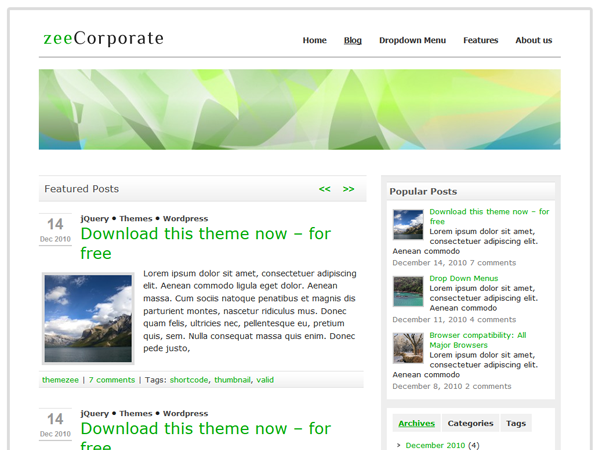Show previous featured post with << arrow
Screen dimensions: 600x450
pyautogui.click(x=325, y=189)
